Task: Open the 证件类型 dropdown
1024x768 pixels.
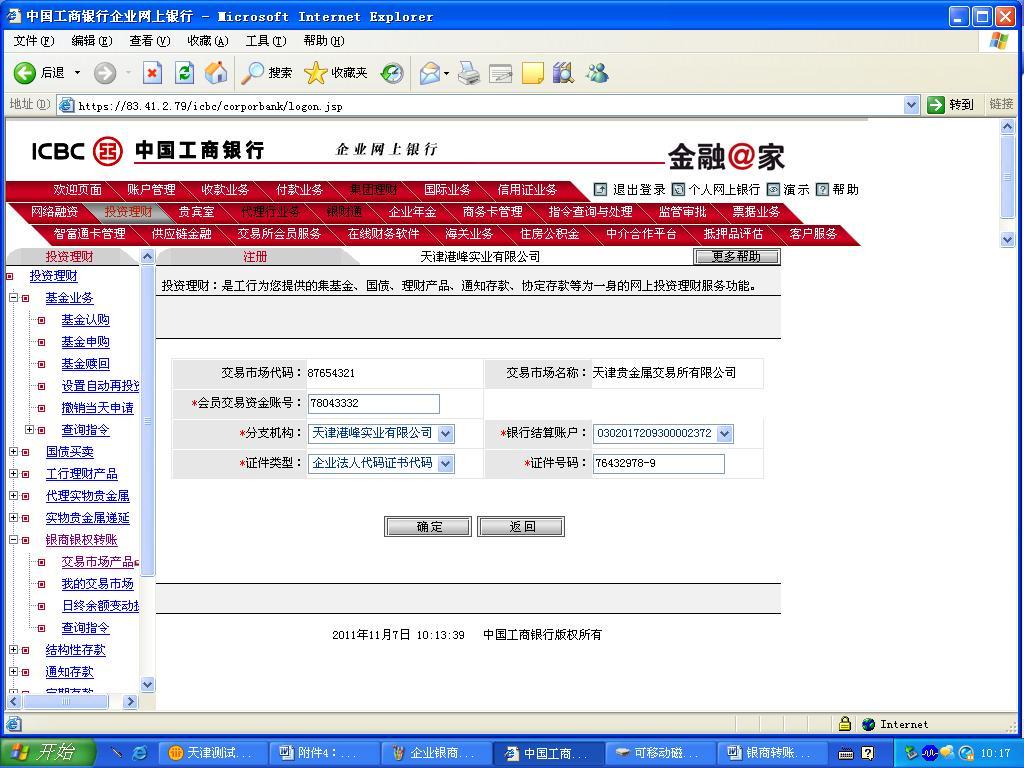Action: [446, 464]
